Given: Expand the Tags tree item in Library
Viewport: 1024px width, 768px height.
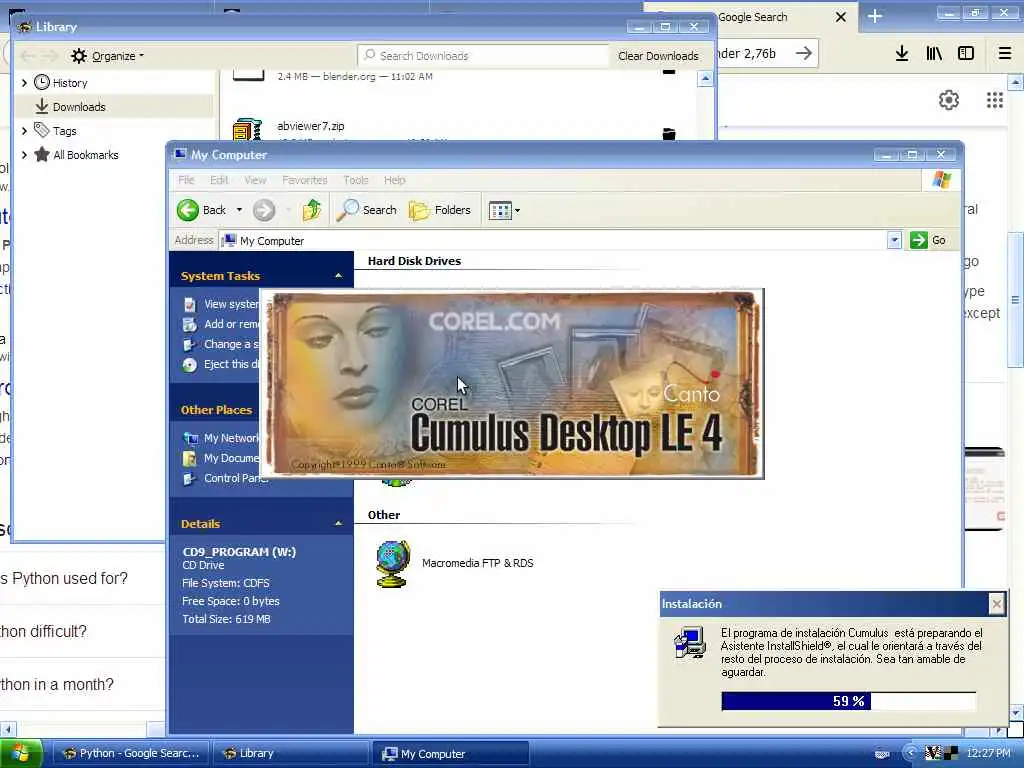Looking at the screenshot, I should point(24,131).
